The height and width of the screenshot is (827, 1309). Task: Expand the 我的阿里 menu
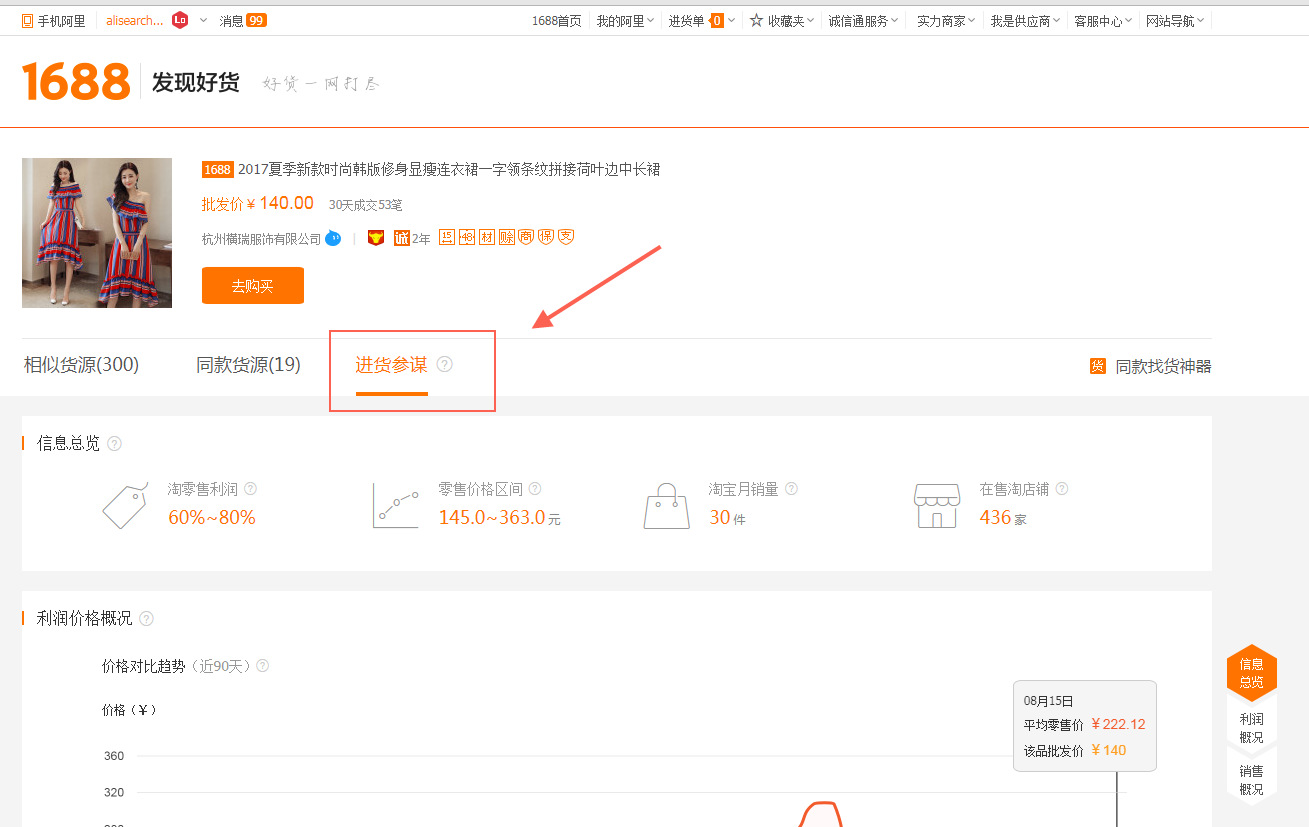point(625,20)
